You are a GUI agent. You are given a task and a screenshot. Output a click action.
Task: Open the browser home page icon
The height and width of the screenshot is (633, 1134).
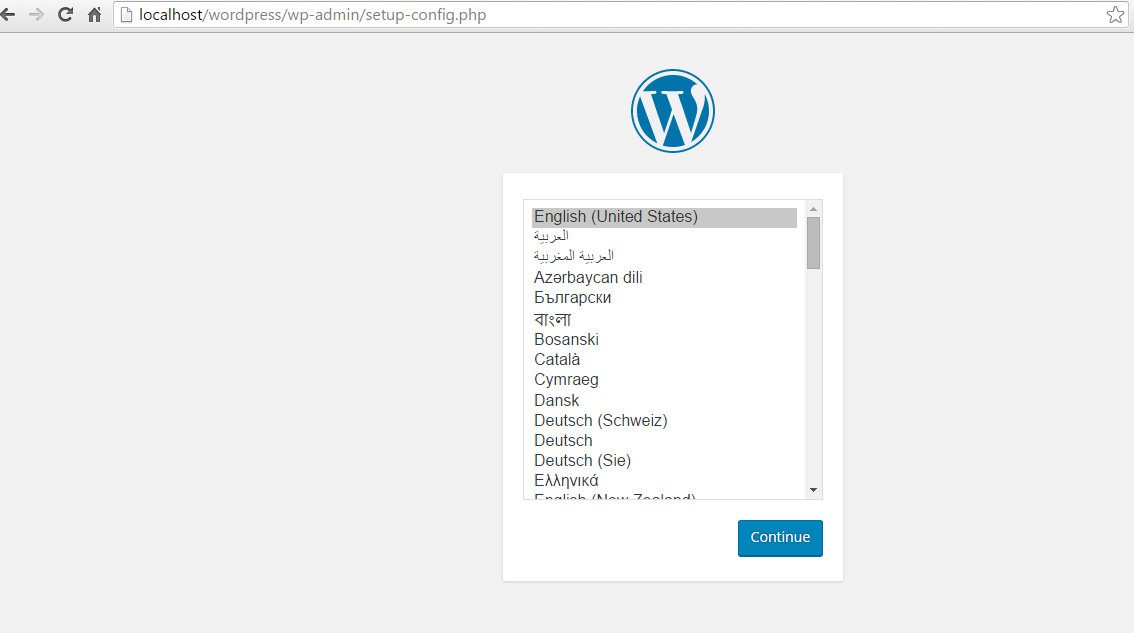(94, 14)
